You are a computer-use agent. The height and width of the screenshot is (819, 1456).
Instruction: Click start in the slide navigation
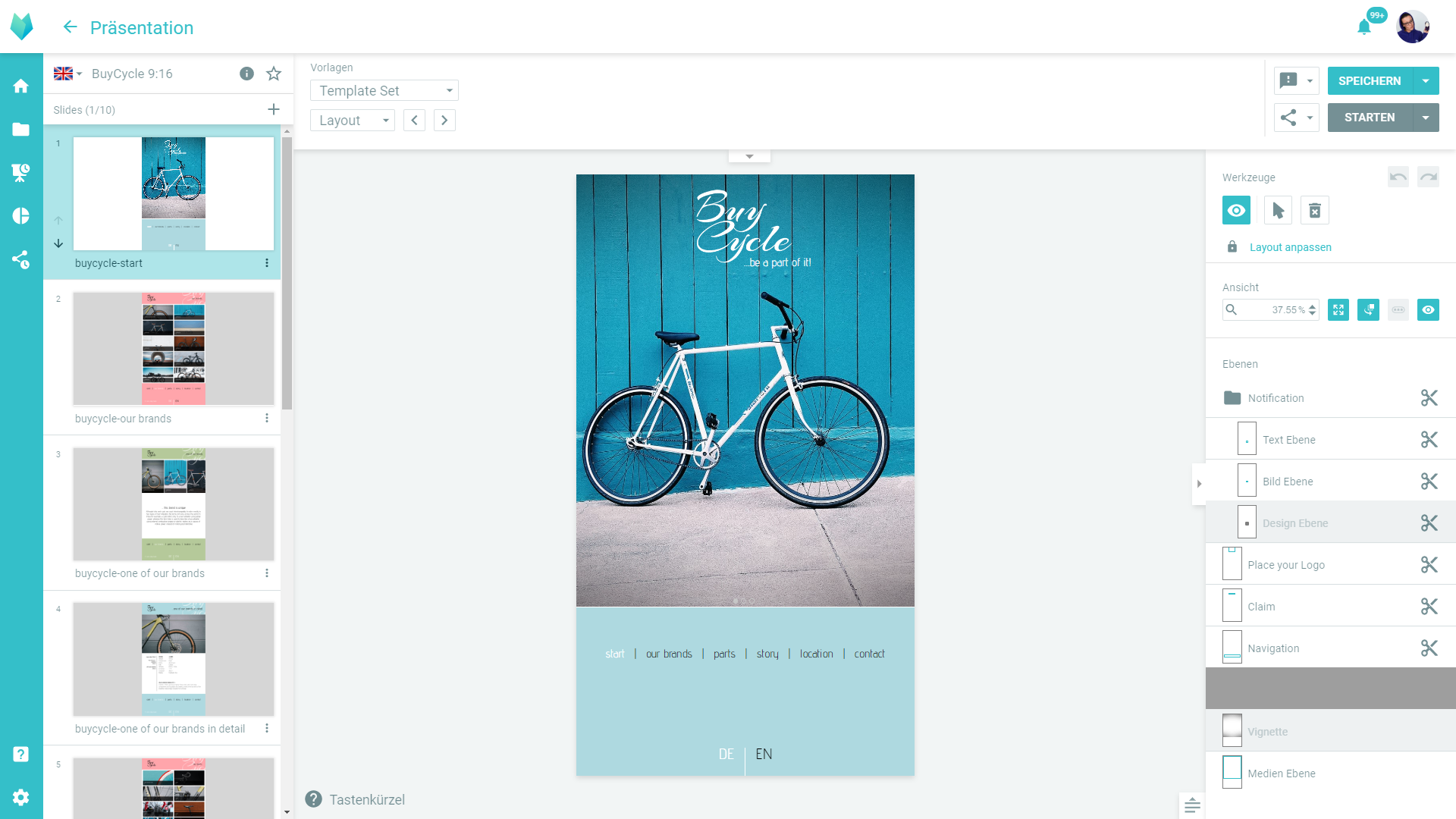coord(615,654)
